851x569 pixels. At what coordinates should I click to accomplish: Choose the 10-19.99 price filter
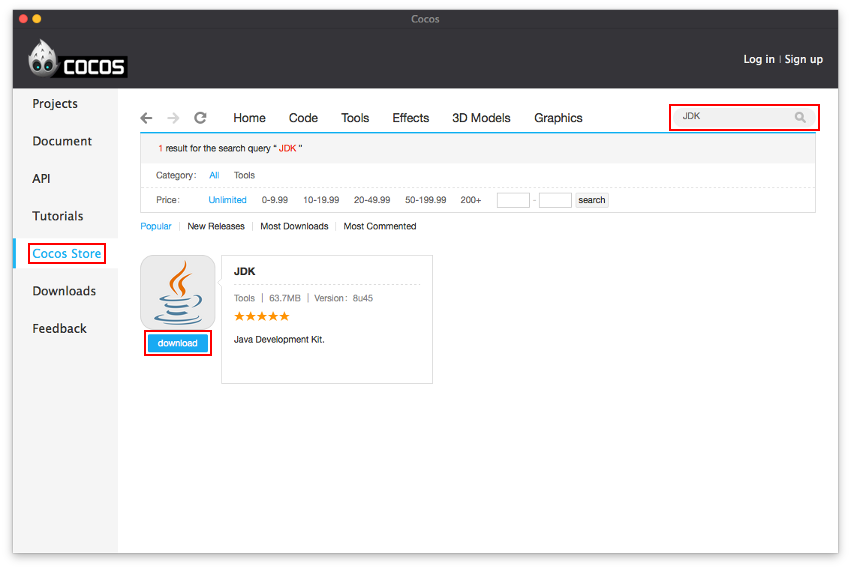click(x=321, y=200)
